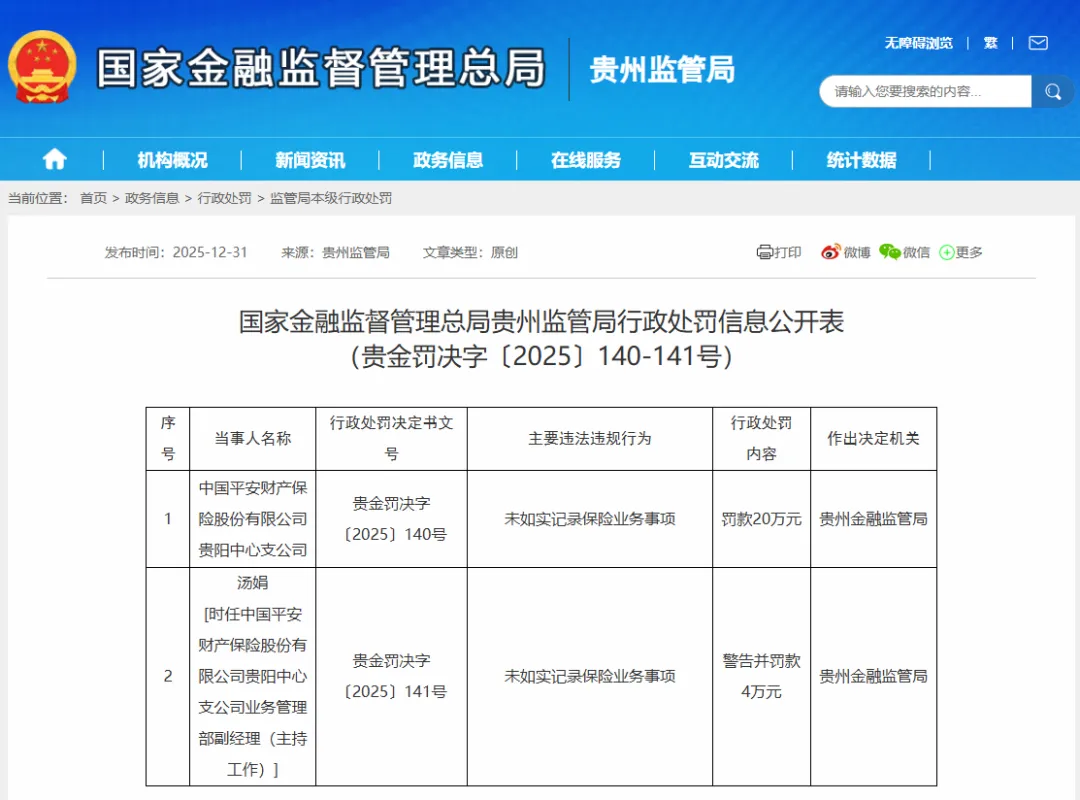Click the 当前位置 label
The width and height of the screenshot is (1080, 800).
click(x=38, y=198)
